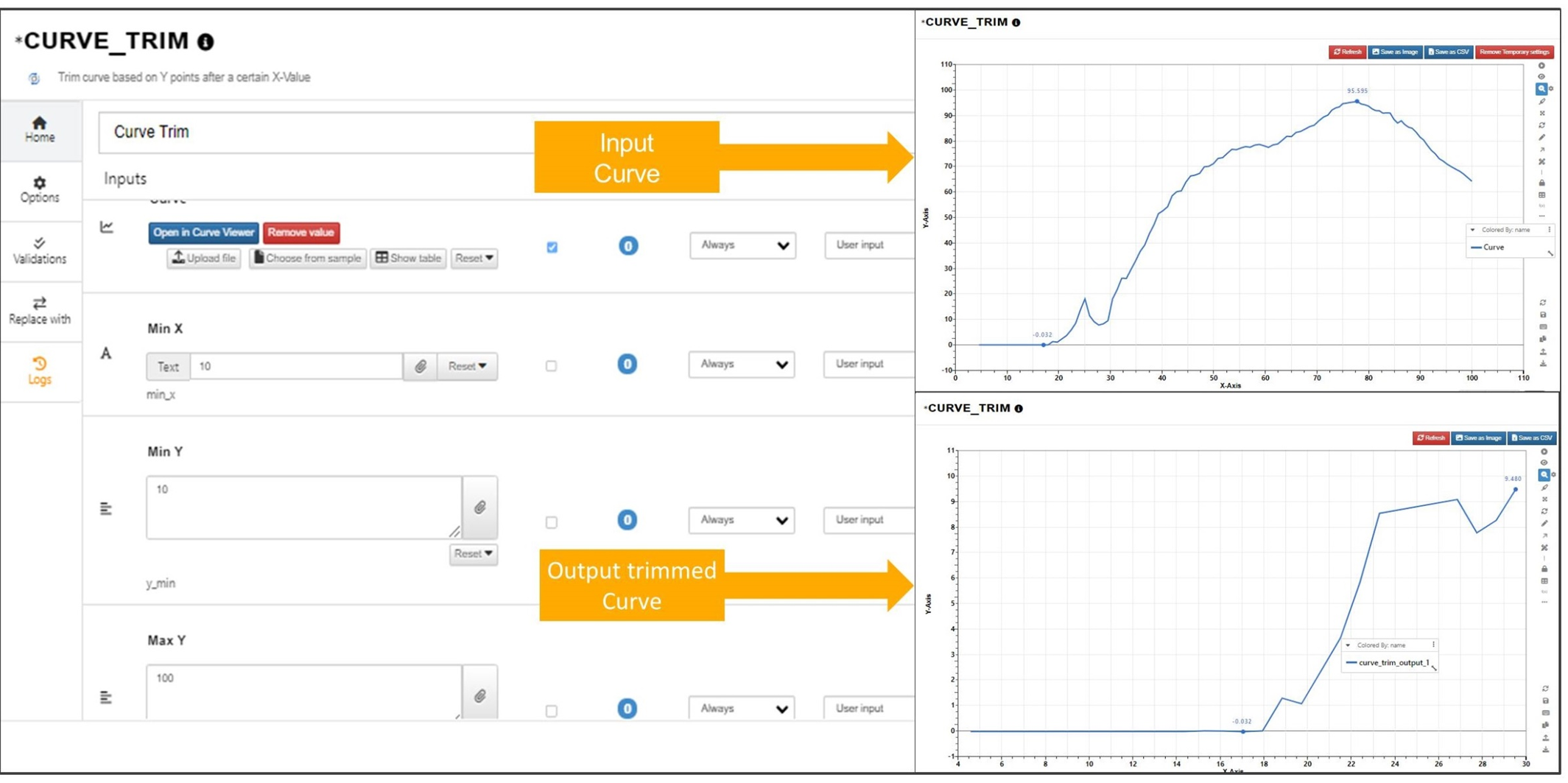The image size is (1568, 783).
Task: Open the Always dropdown in the Max Y row
Action: pos(742,709)
